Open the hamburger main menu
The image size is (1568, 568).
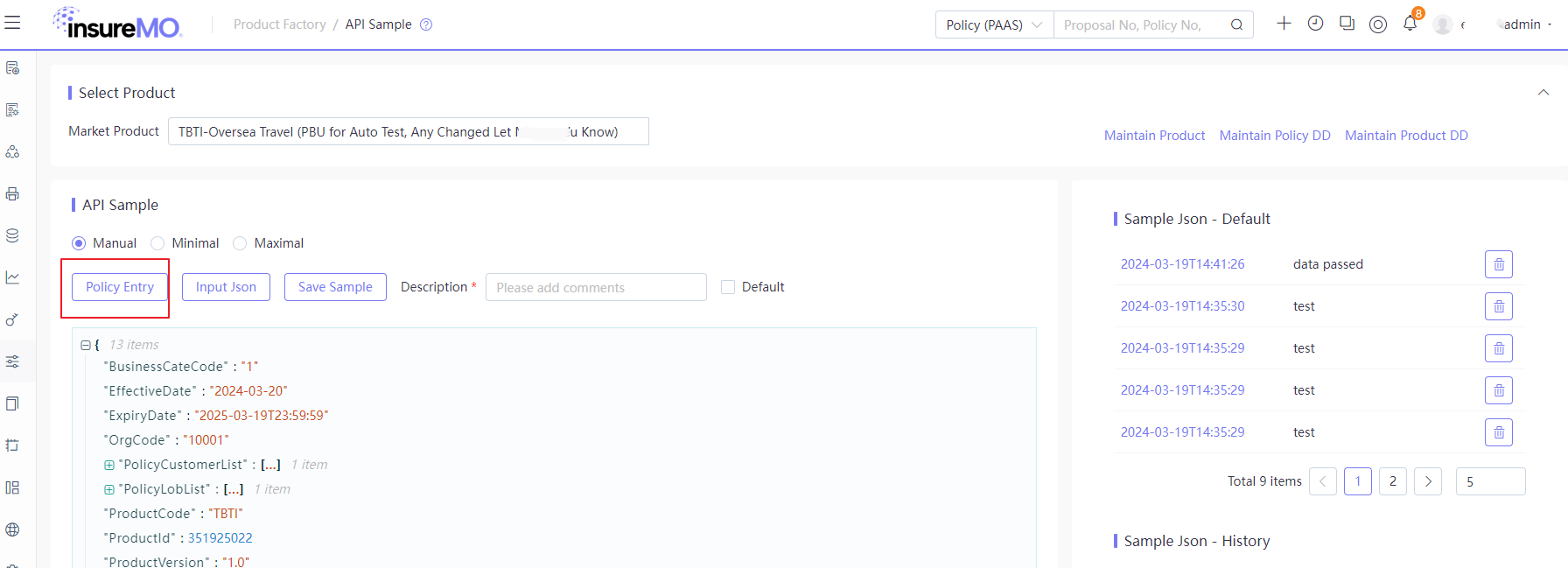pyautogui.click(x=12, y=23)
